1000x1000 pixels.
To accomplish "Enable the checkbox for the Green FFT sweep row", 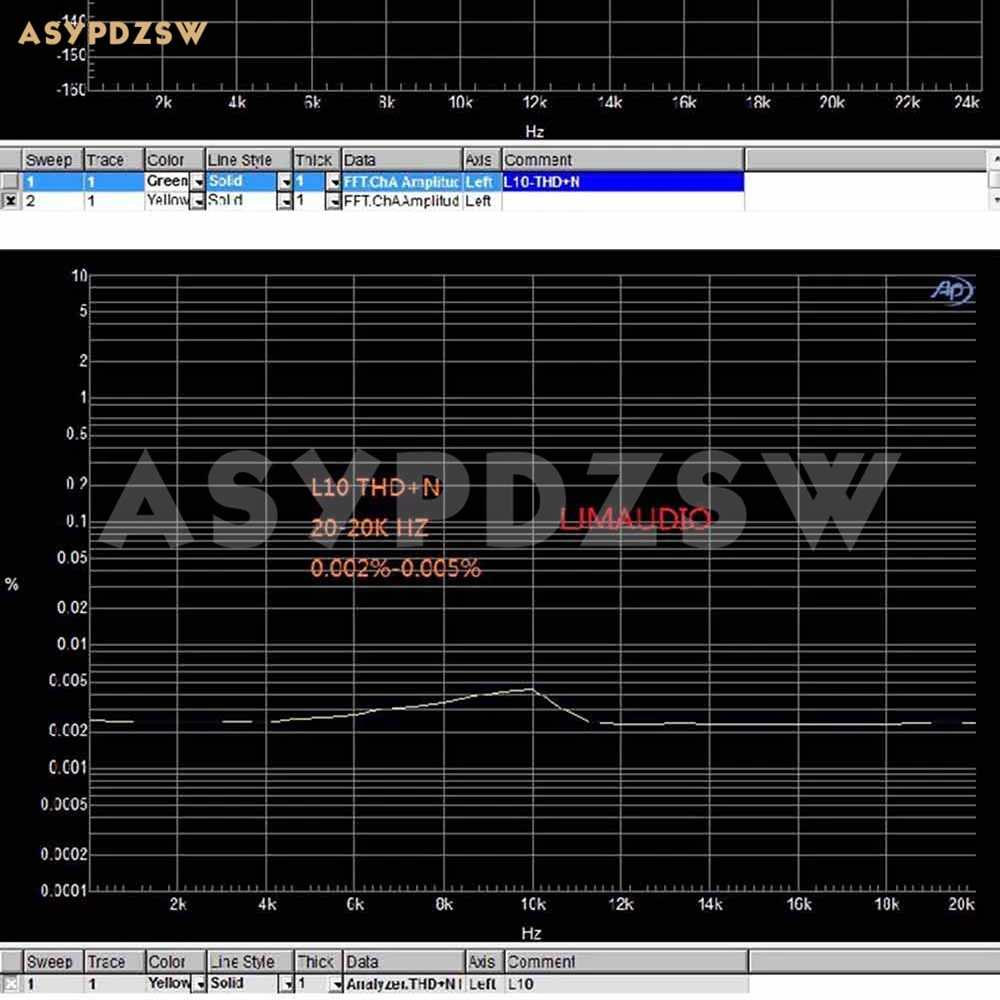I will pos(10,182).
